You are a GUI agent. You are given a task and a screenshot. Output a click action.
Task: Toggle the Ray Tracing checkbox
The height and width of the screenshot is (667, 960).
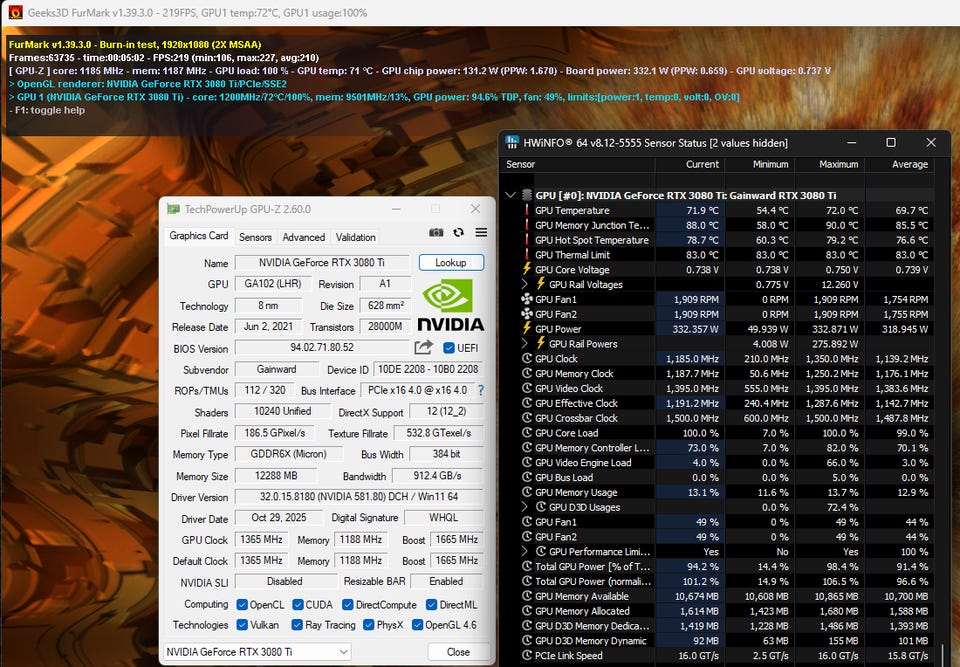pos(297,625)
